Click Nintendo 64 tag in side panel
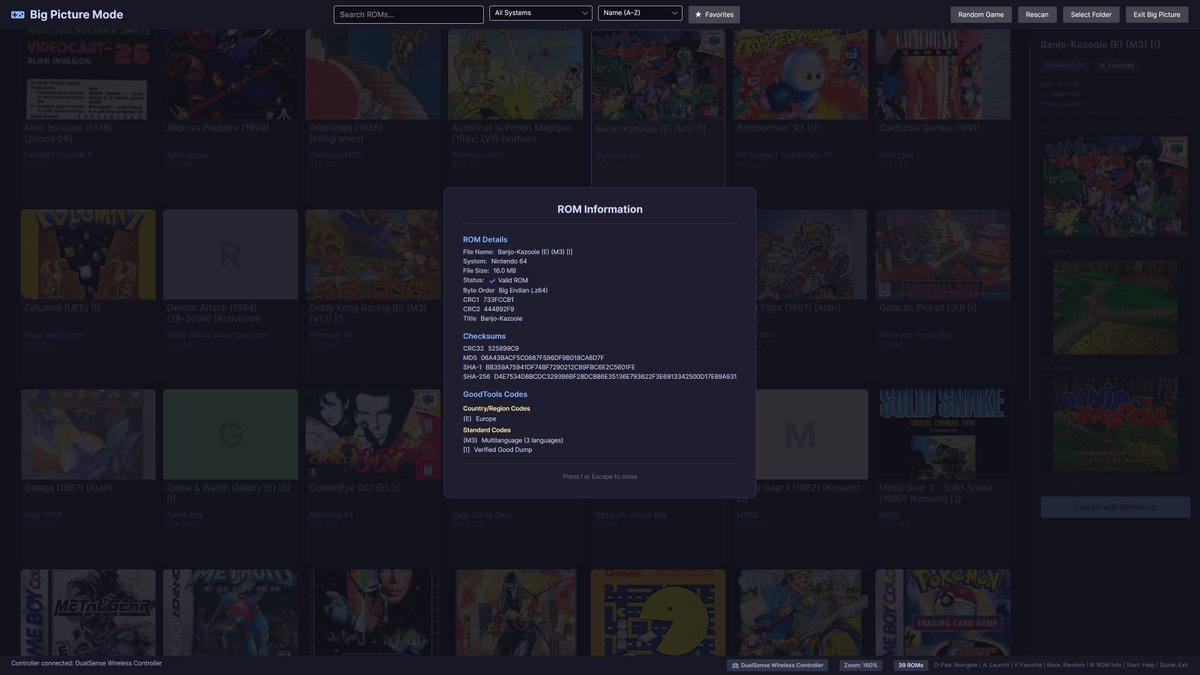 pyautogui.click(x=1065, y=65)
